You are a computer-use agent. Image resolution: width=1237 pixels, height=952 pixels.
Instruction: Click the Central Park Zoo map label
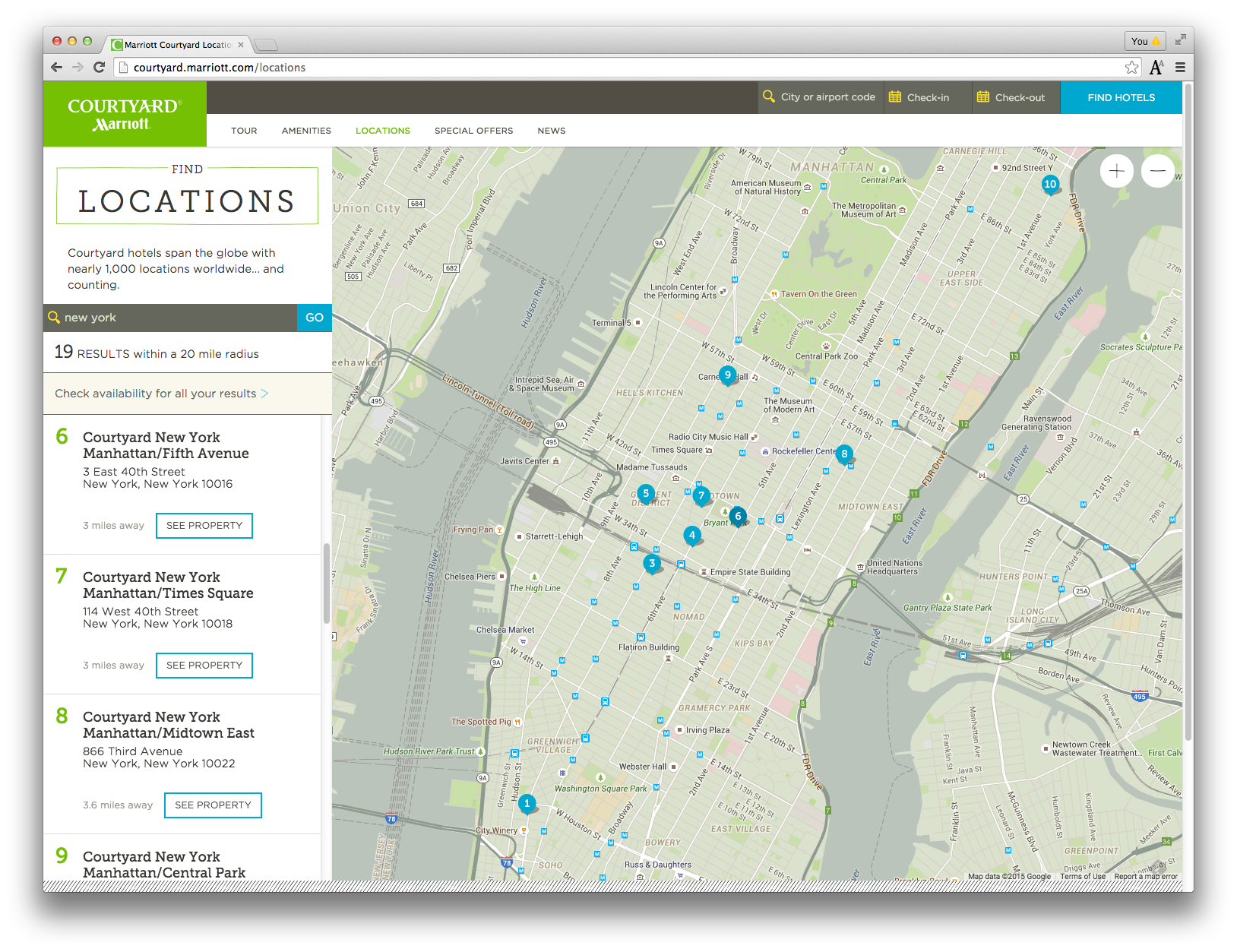pos(826,356)
